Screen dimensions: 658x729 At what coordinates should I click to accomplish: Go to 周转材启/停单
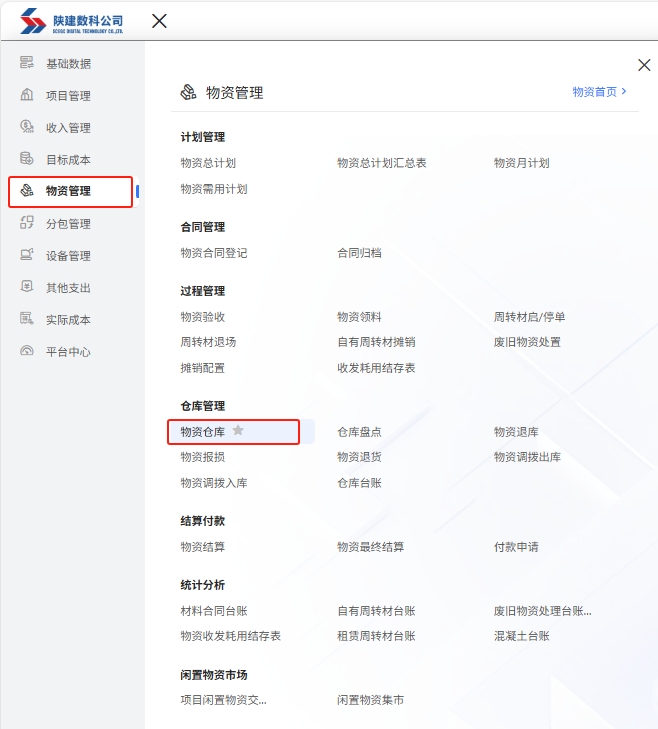pyautogui.click(x=529, y=317)
